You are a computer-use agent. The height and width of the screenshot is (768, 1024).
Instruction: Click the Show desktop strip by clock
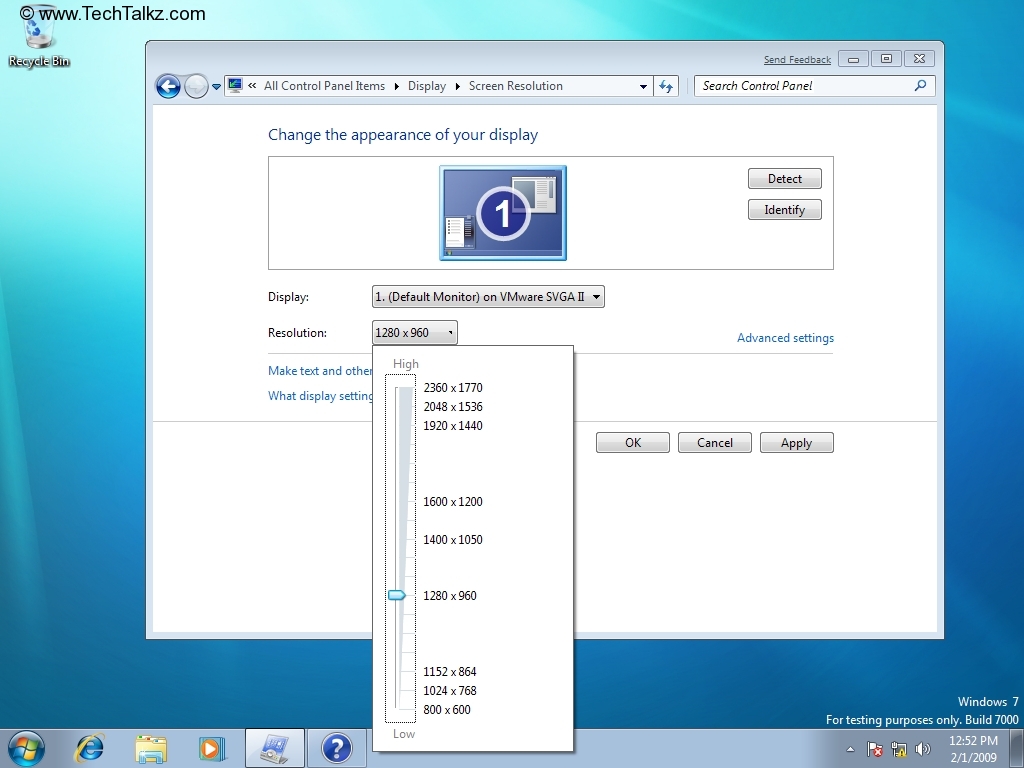(1016, 749)
